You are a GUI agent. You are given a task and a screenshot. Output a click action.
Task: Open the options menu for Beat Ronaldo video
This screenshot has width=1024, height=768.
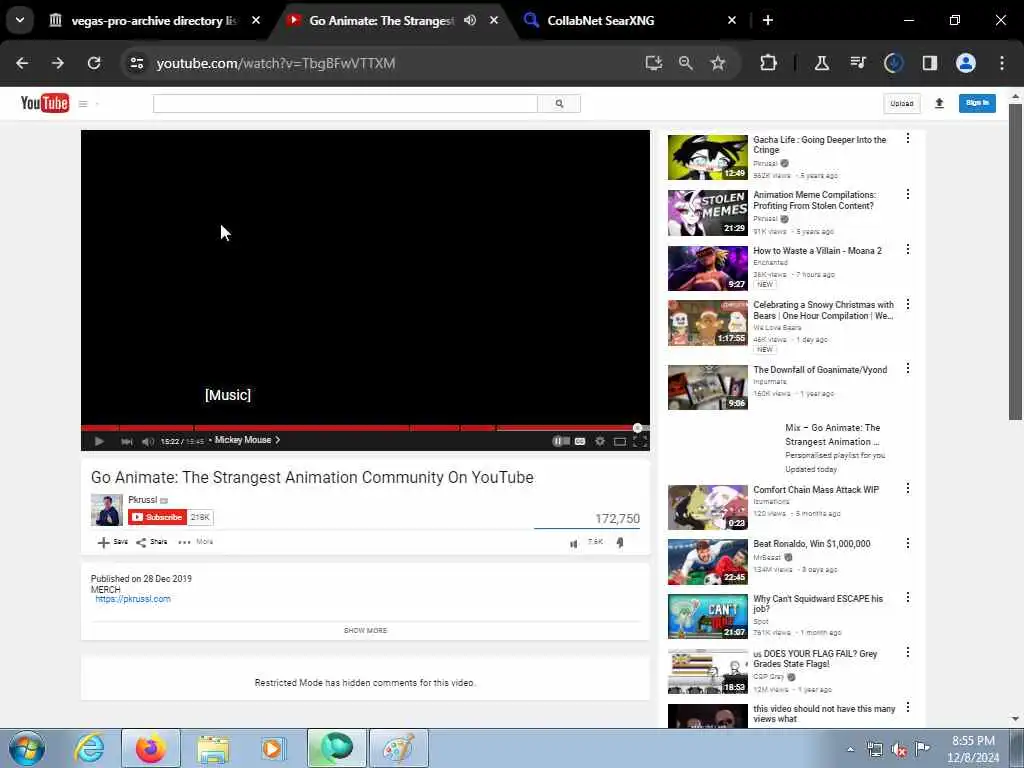[908, 543]
